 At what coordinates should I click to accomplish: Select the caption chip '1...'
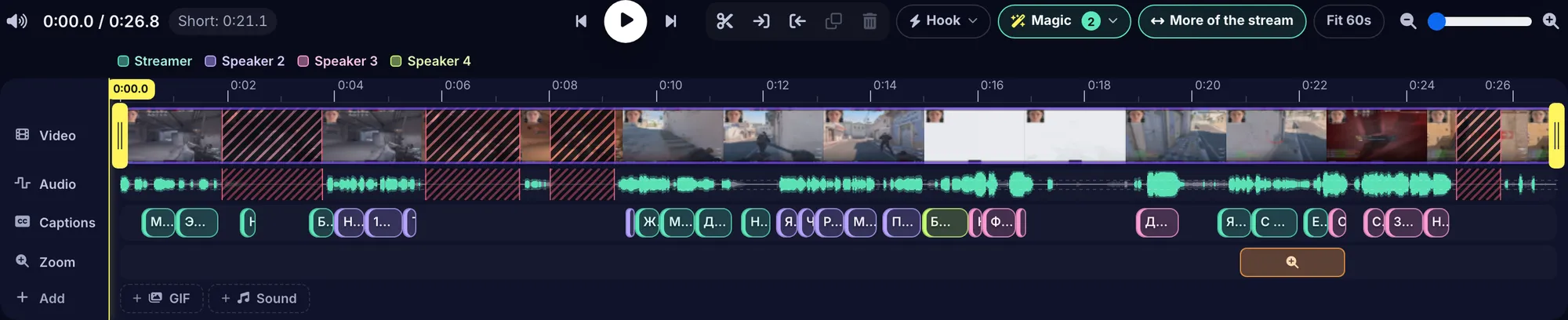coord(384,223)
